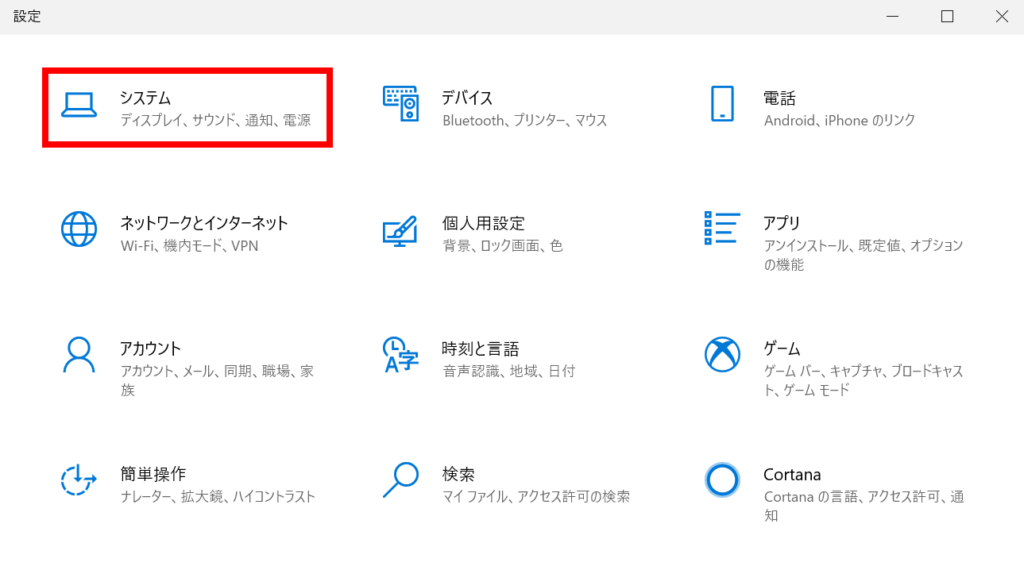Maximize the 設定 window
This screenshot has height=570, width=1024.
tap(947, 16)
